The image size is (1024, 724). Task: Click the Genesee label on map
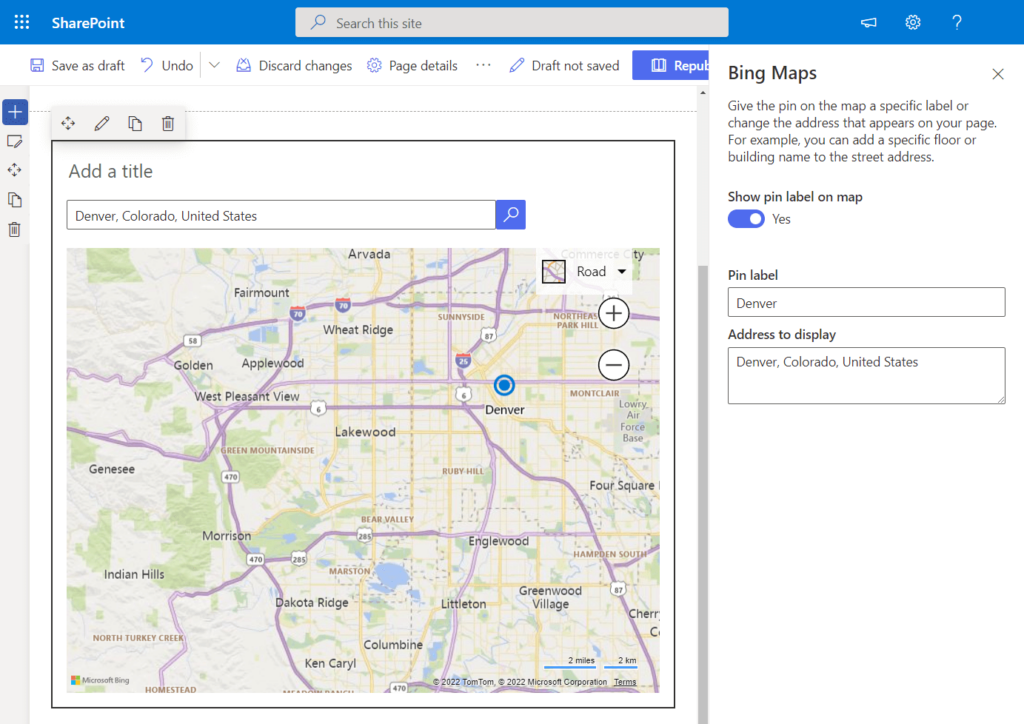(x=112, y=469)
